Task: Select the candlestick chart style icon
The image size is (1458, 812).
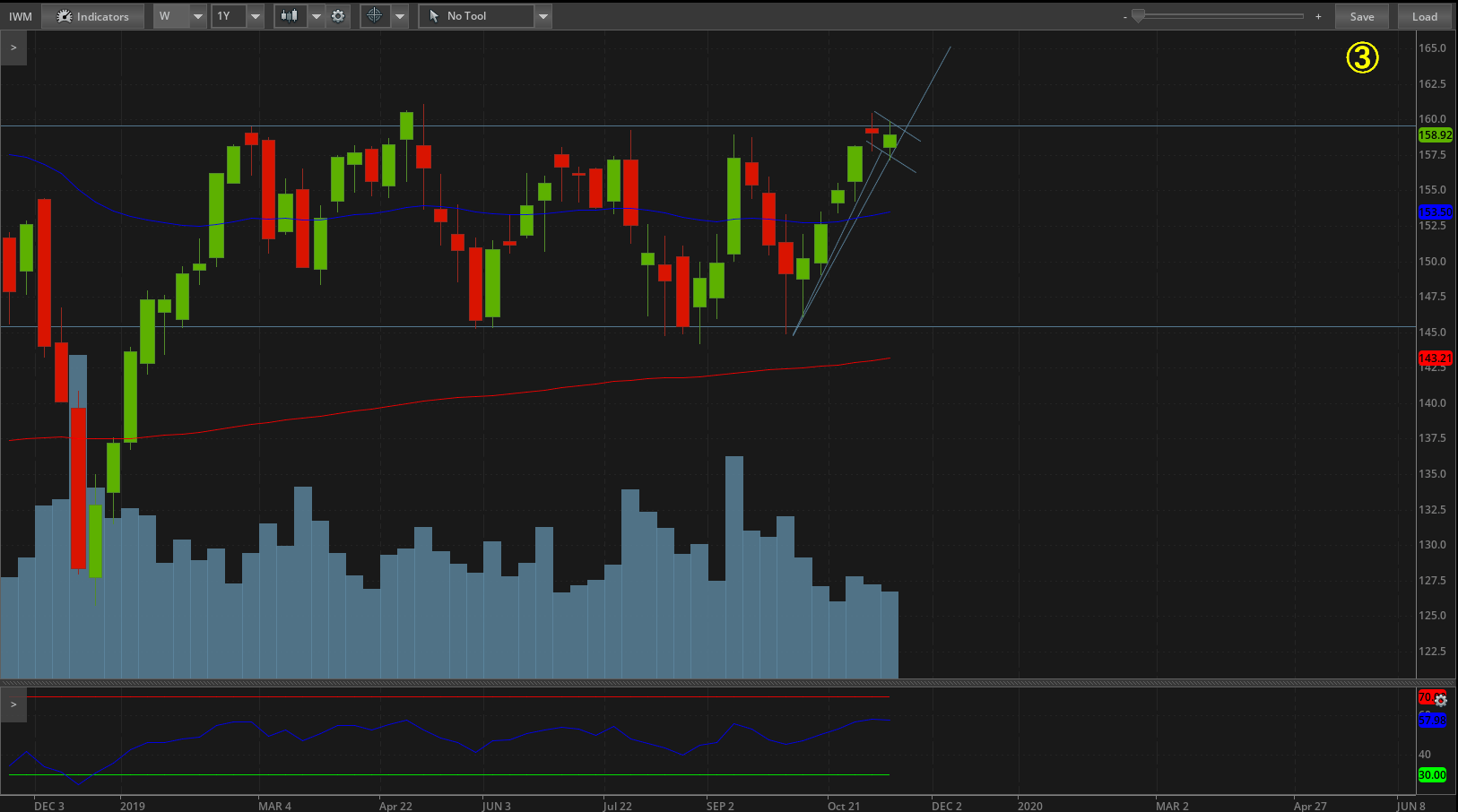Action: point(289,15)
